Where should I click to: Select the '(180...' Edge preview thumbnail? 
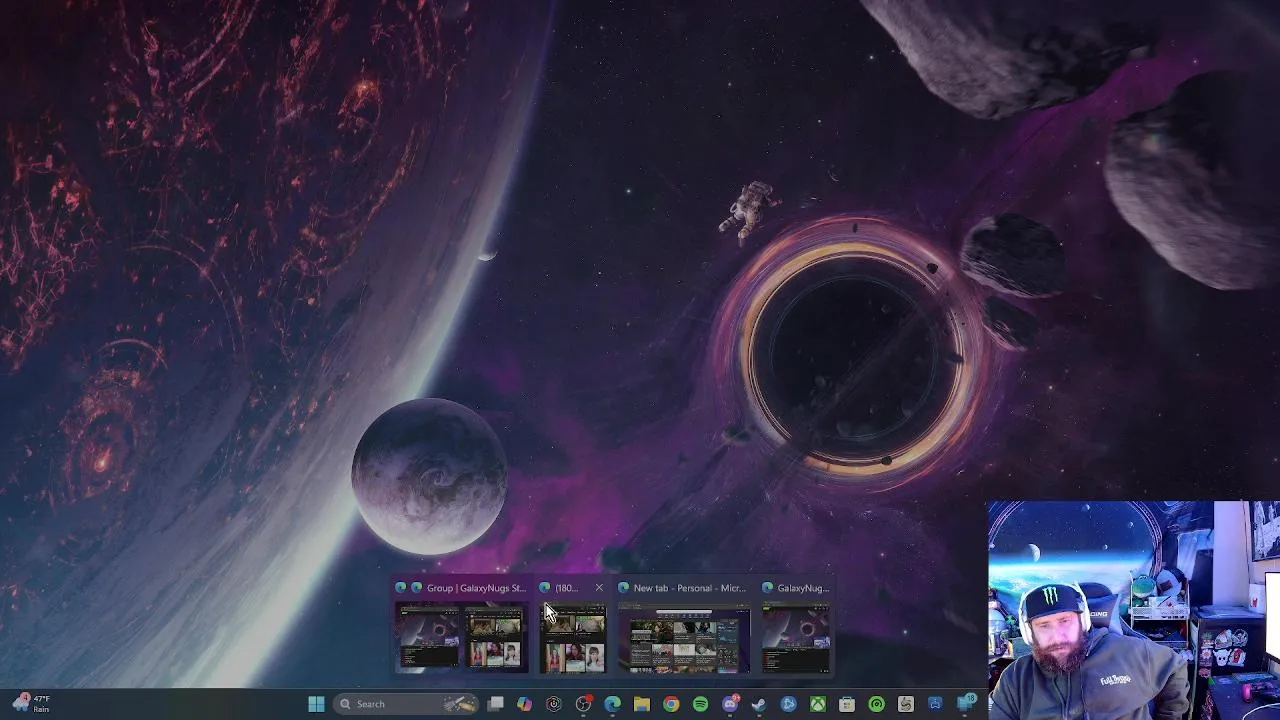pos(573,636)
